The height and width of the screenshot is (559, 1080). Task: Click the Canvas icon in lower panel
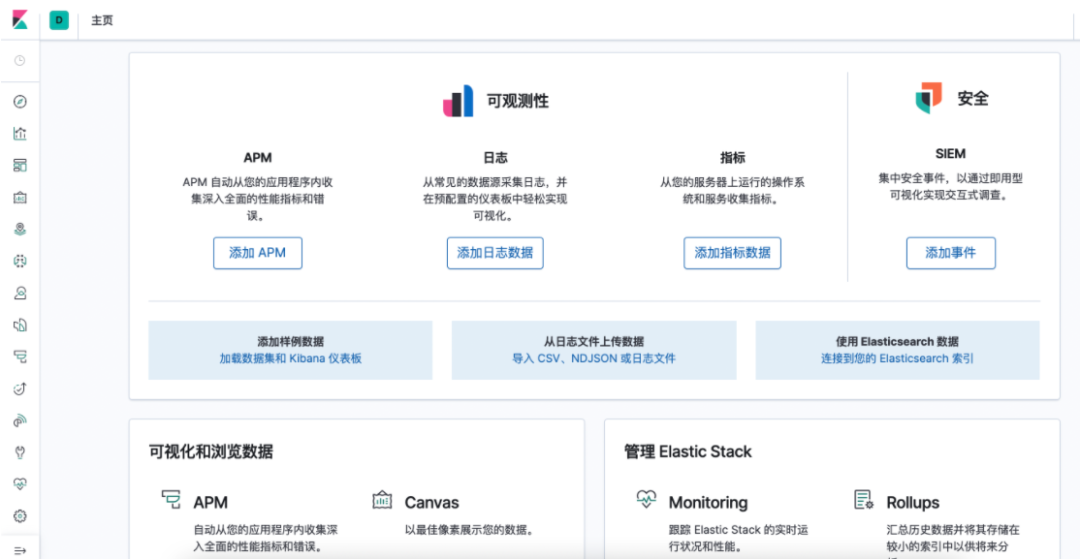point(382,500)
